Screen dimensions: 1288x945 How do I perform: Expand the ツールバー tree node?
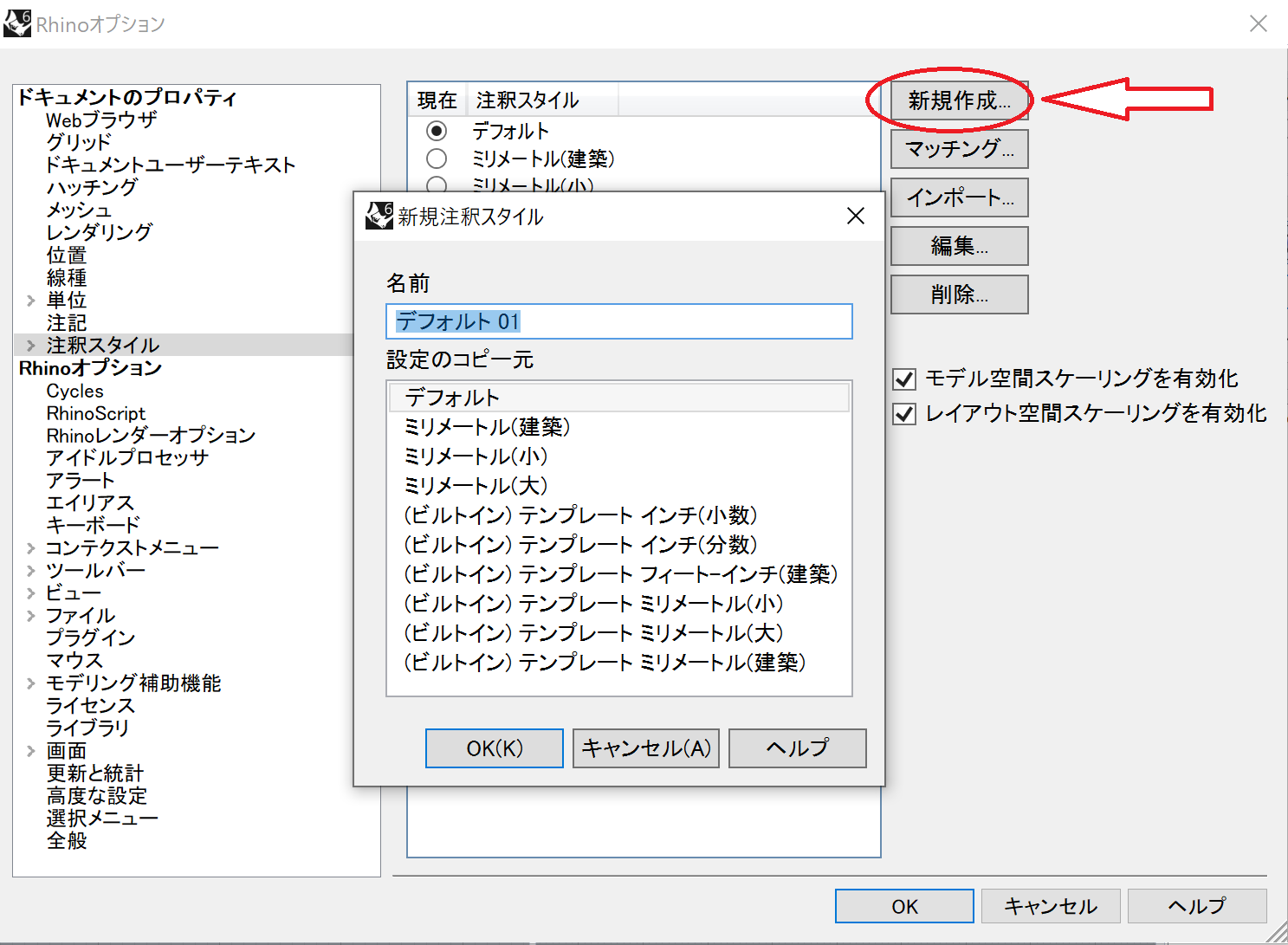(31, 571)
